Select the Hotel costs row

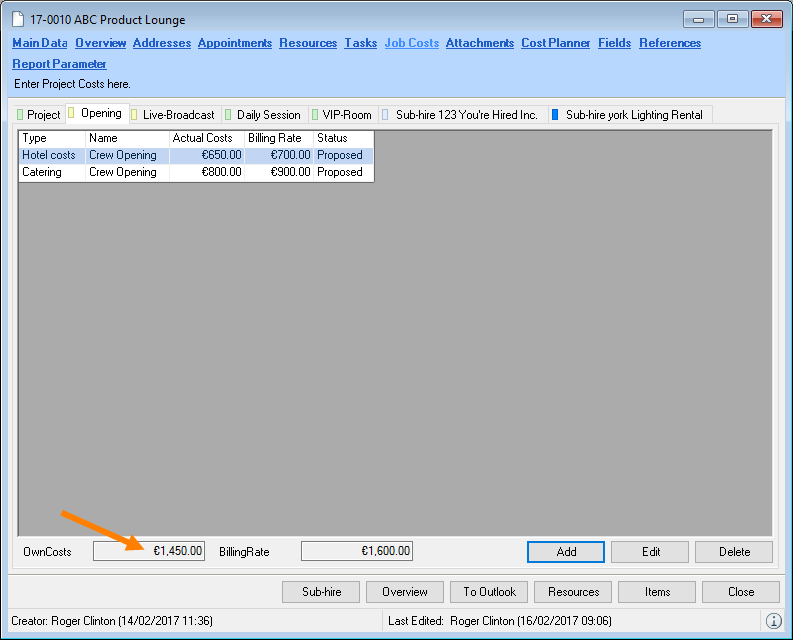[x=195, y=155]
